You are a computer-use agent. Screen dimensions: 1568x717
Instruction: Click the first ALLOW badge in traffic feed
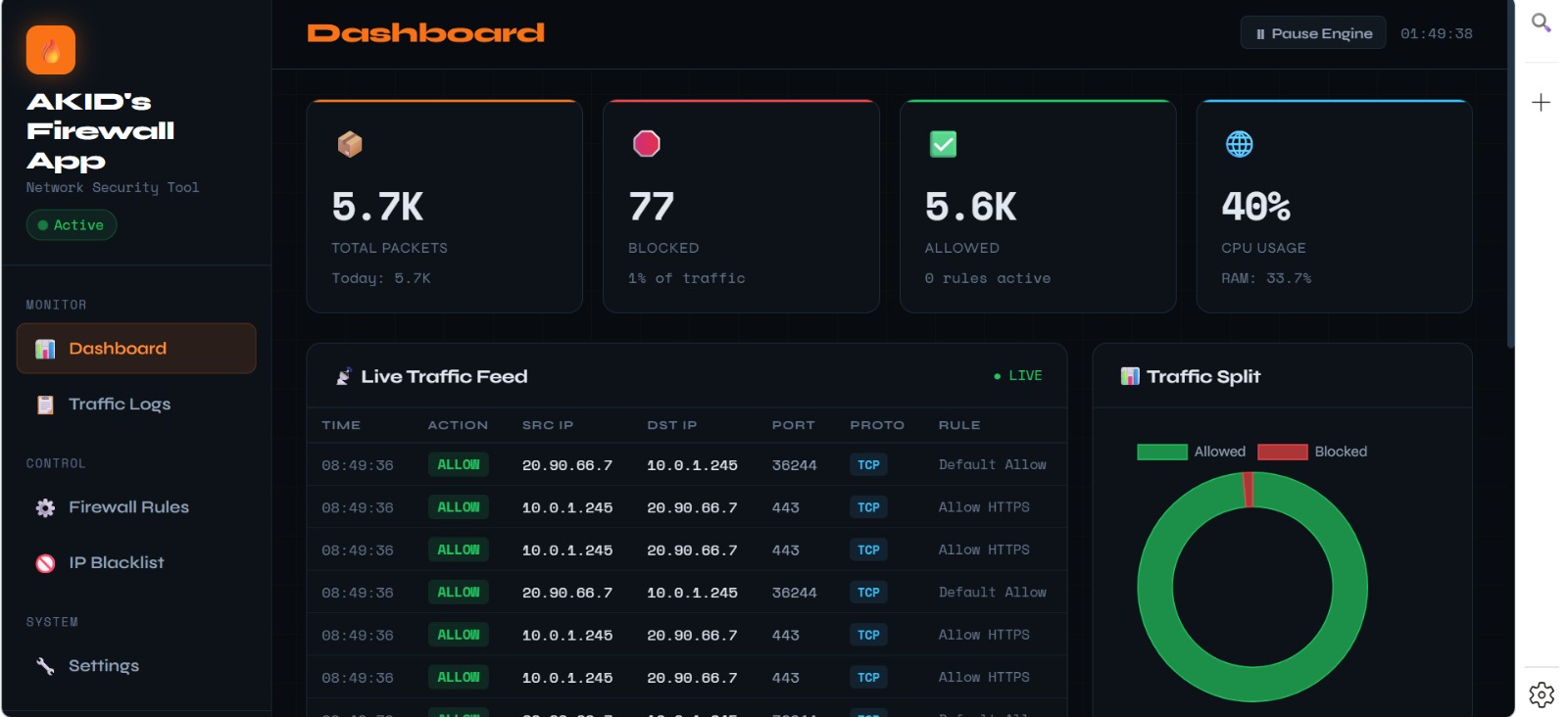[459, 465]
